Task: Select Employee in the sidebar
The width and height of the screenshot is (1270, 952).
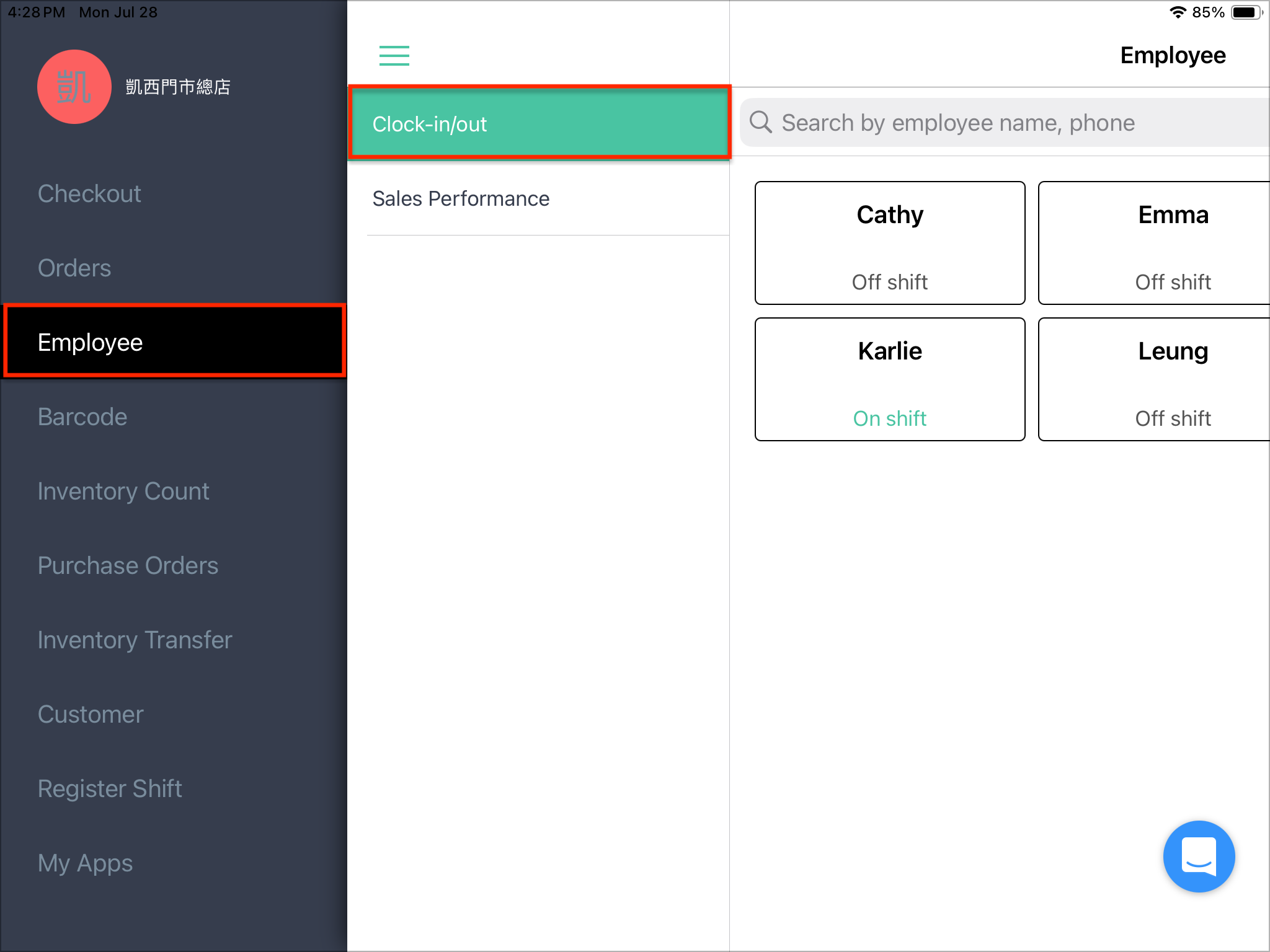Action: [174, 341]
